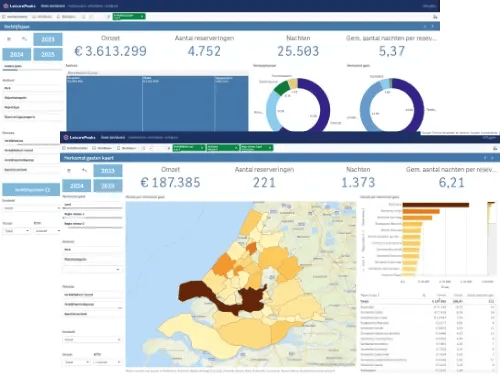This screenshot has height=375, width=500.
Task: Open the full-width dropdown below the blue button in the back sidebar
Action: (31, 208)
